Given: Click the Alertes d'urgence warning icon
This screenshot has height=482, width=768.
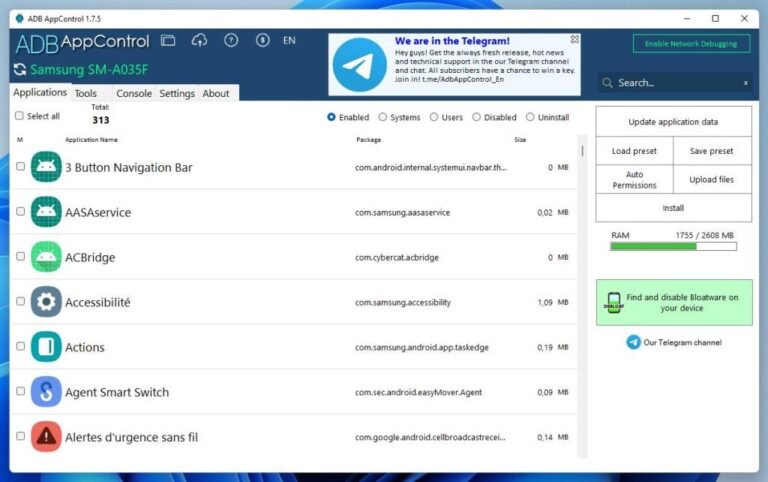Looking at the screenshot, I should pyautogui.click(x=46, y=436).
